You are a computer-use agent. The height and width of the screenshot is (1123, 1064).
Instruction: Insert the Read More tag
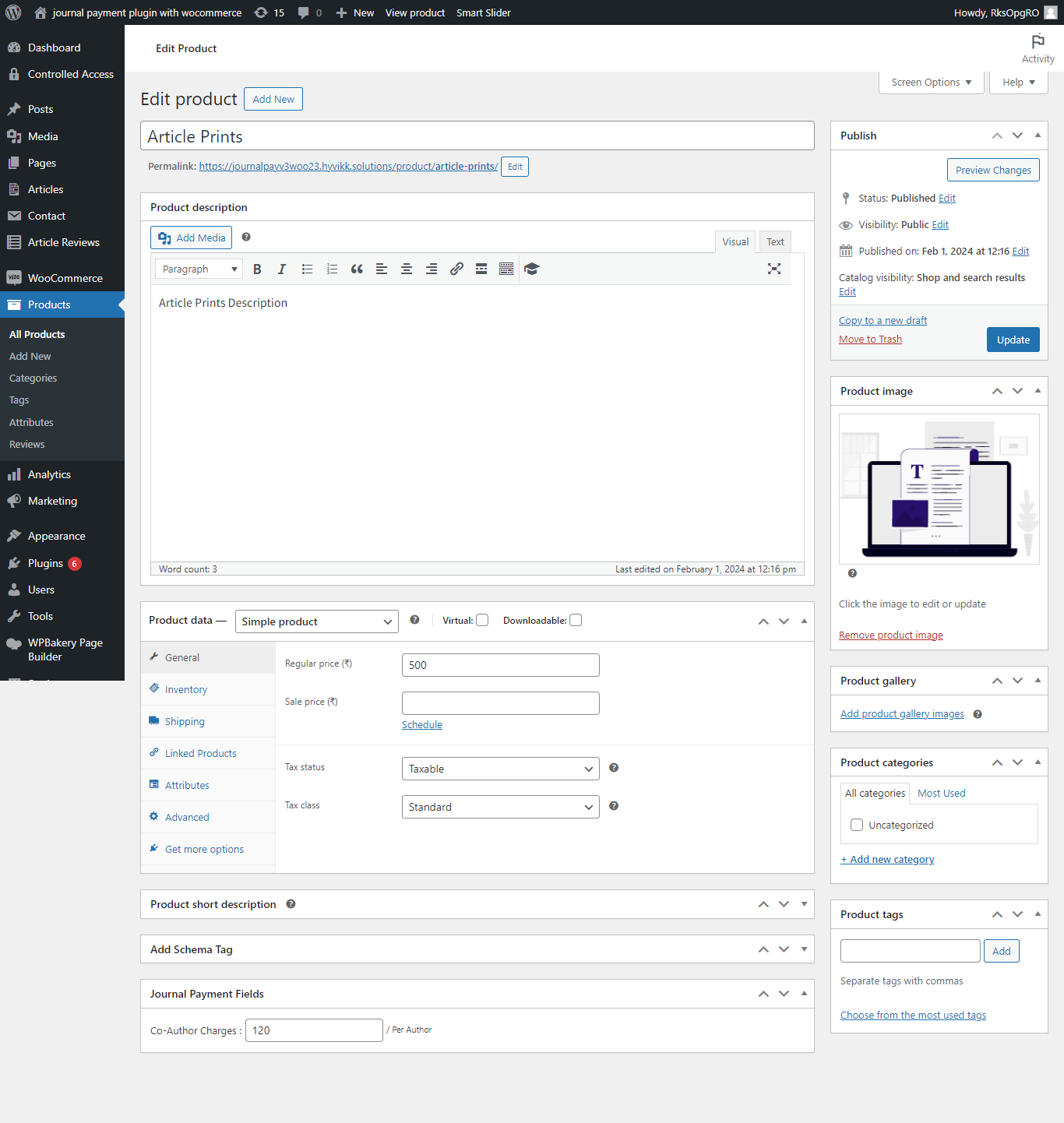tap(481, 269)
